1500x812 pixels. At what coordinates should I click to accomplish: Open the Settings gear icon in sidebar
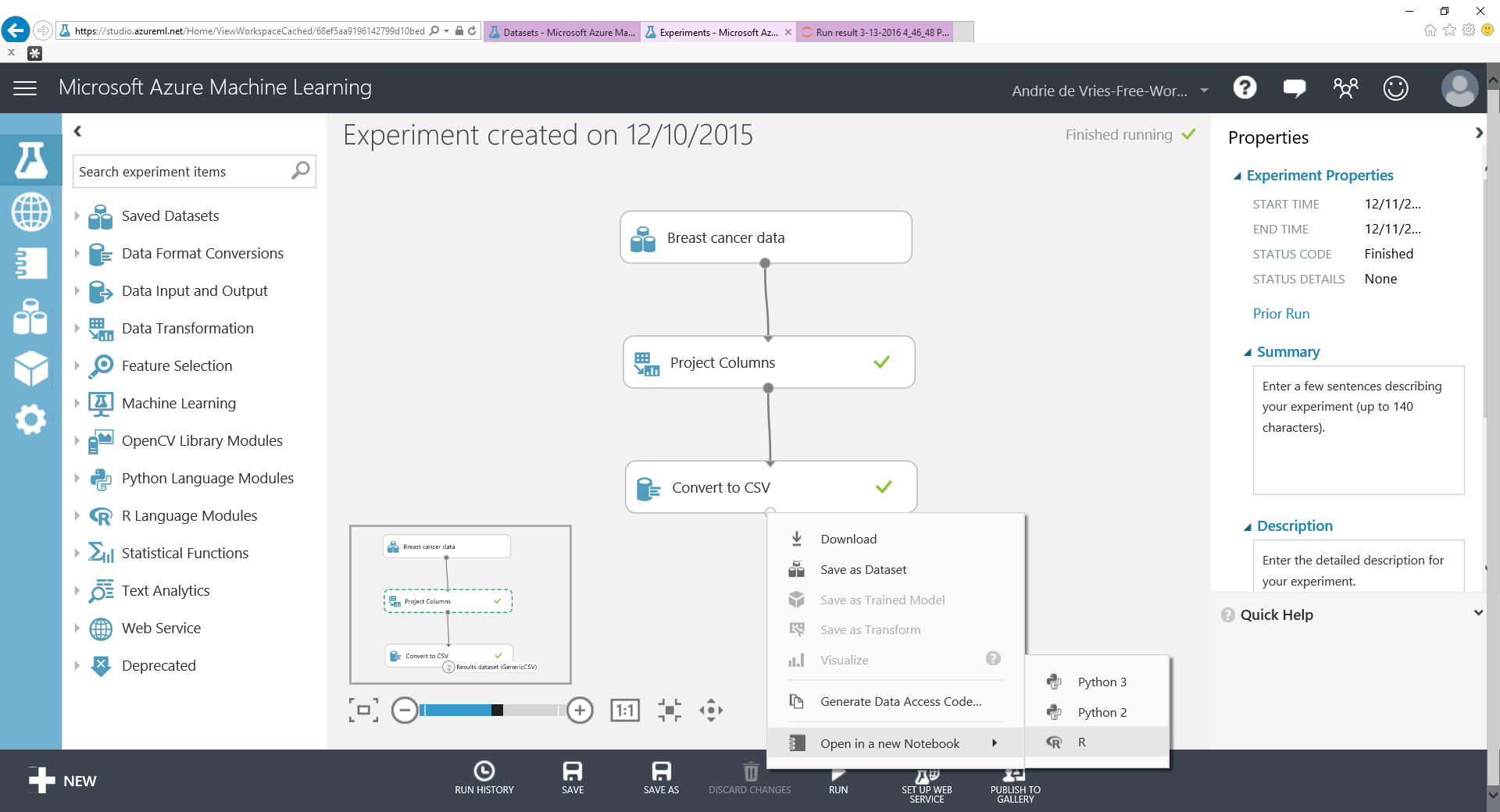coord(31,419)
